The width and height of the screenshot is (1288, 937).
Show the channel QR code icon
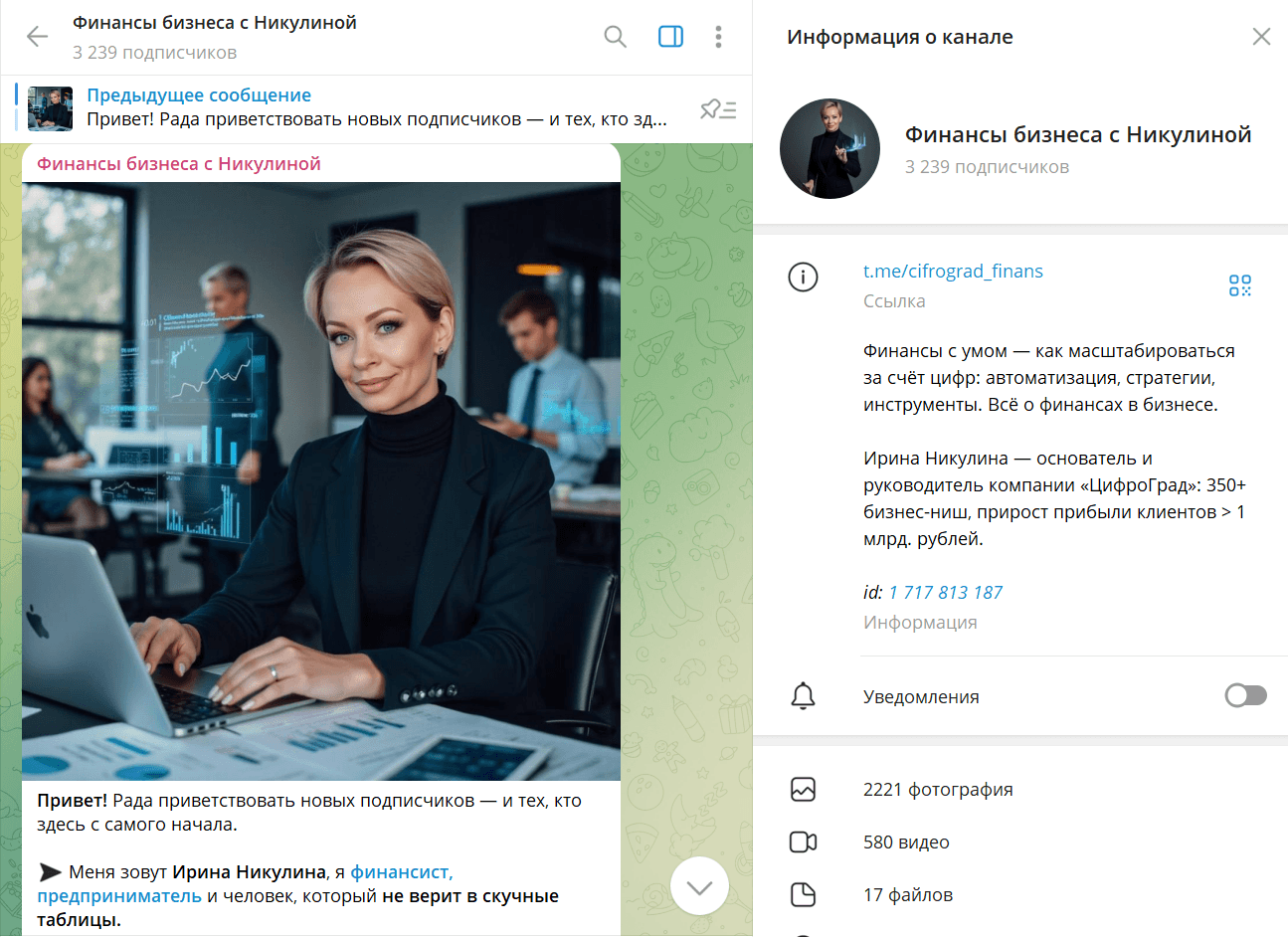[x=1239, y=285]
